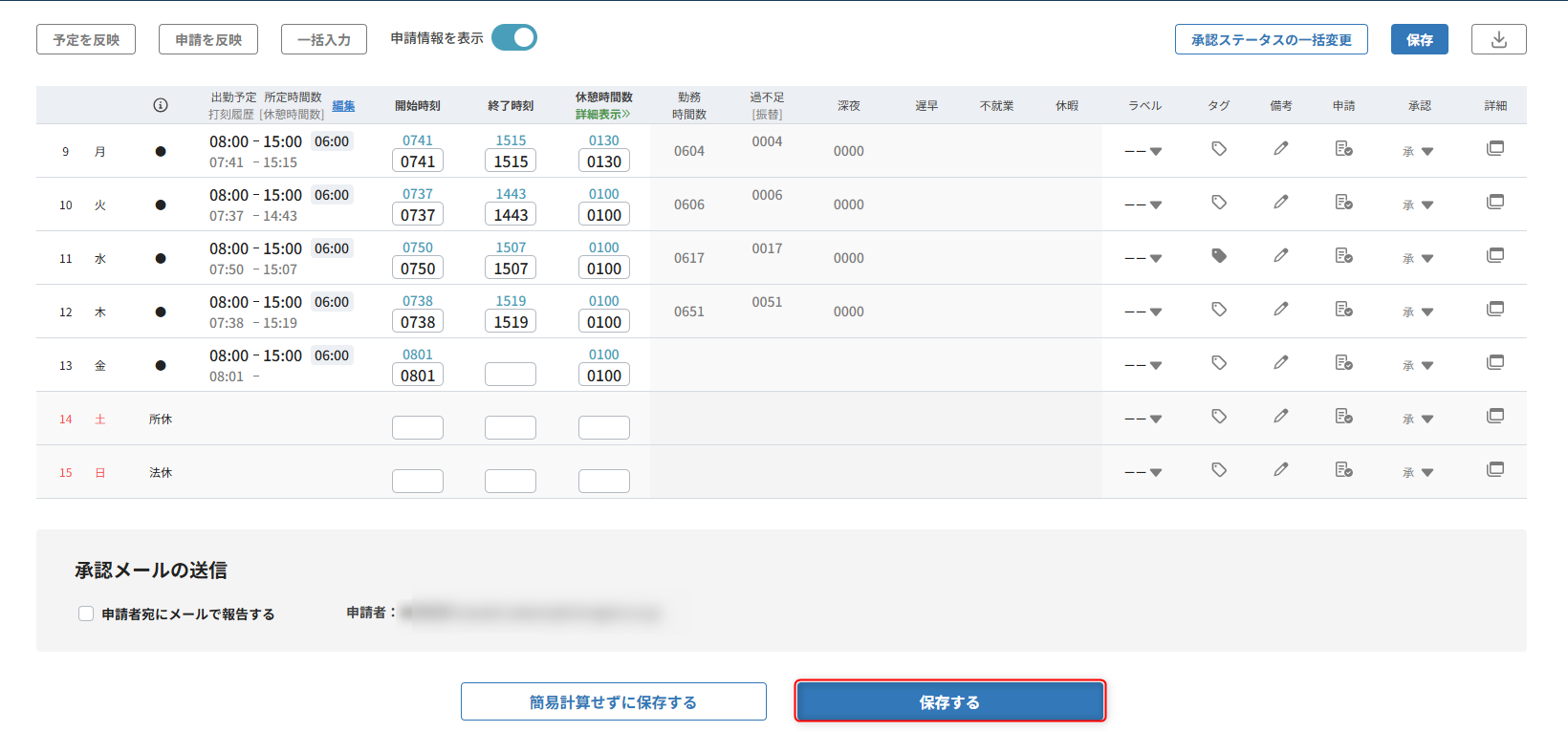1568x732 pixels.
Task: Open the tag icon for day 12 row
Action: pos(1219,310)
